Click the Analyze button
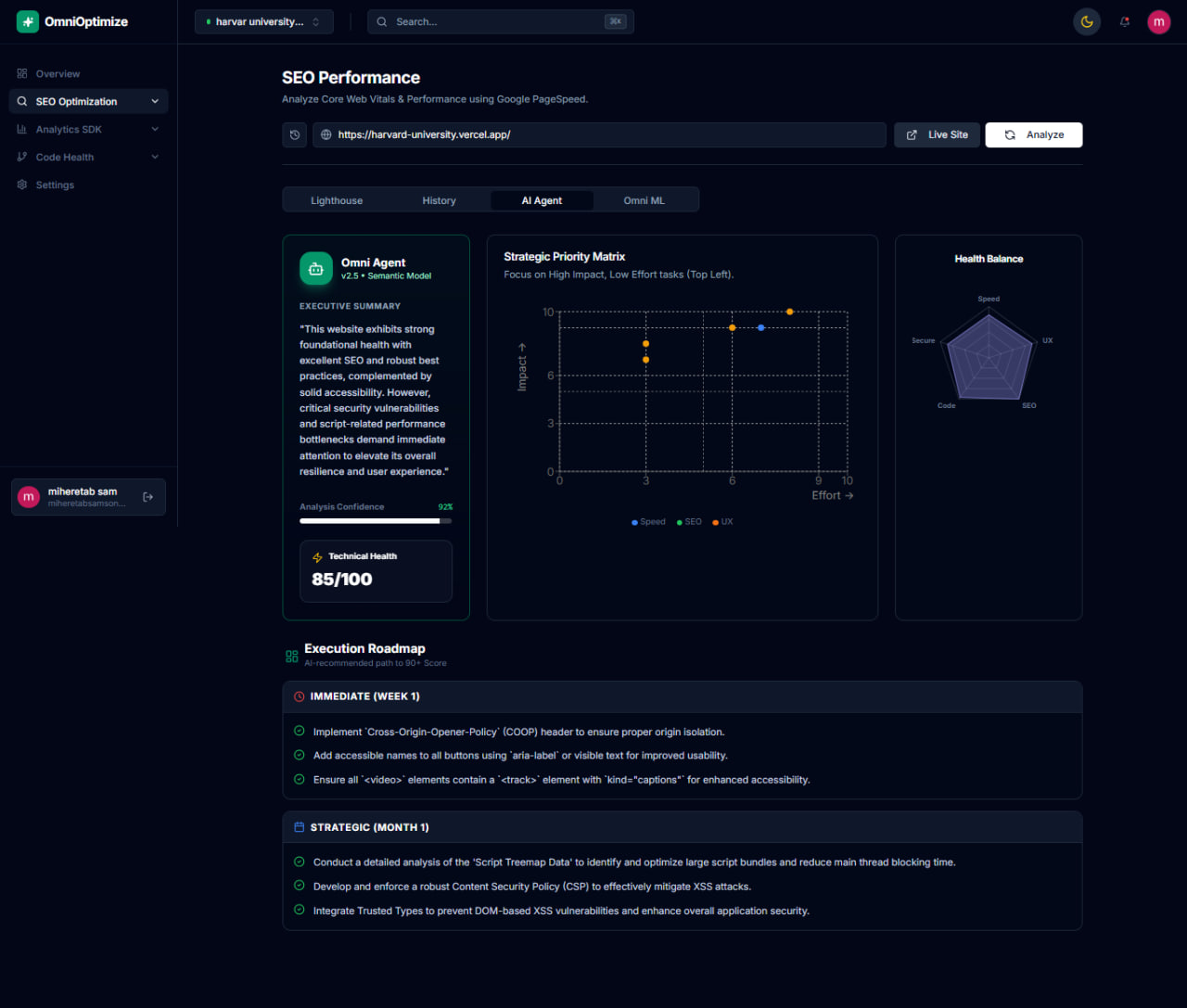This screenshot has height=1008, width=1187. [1033, 134]
